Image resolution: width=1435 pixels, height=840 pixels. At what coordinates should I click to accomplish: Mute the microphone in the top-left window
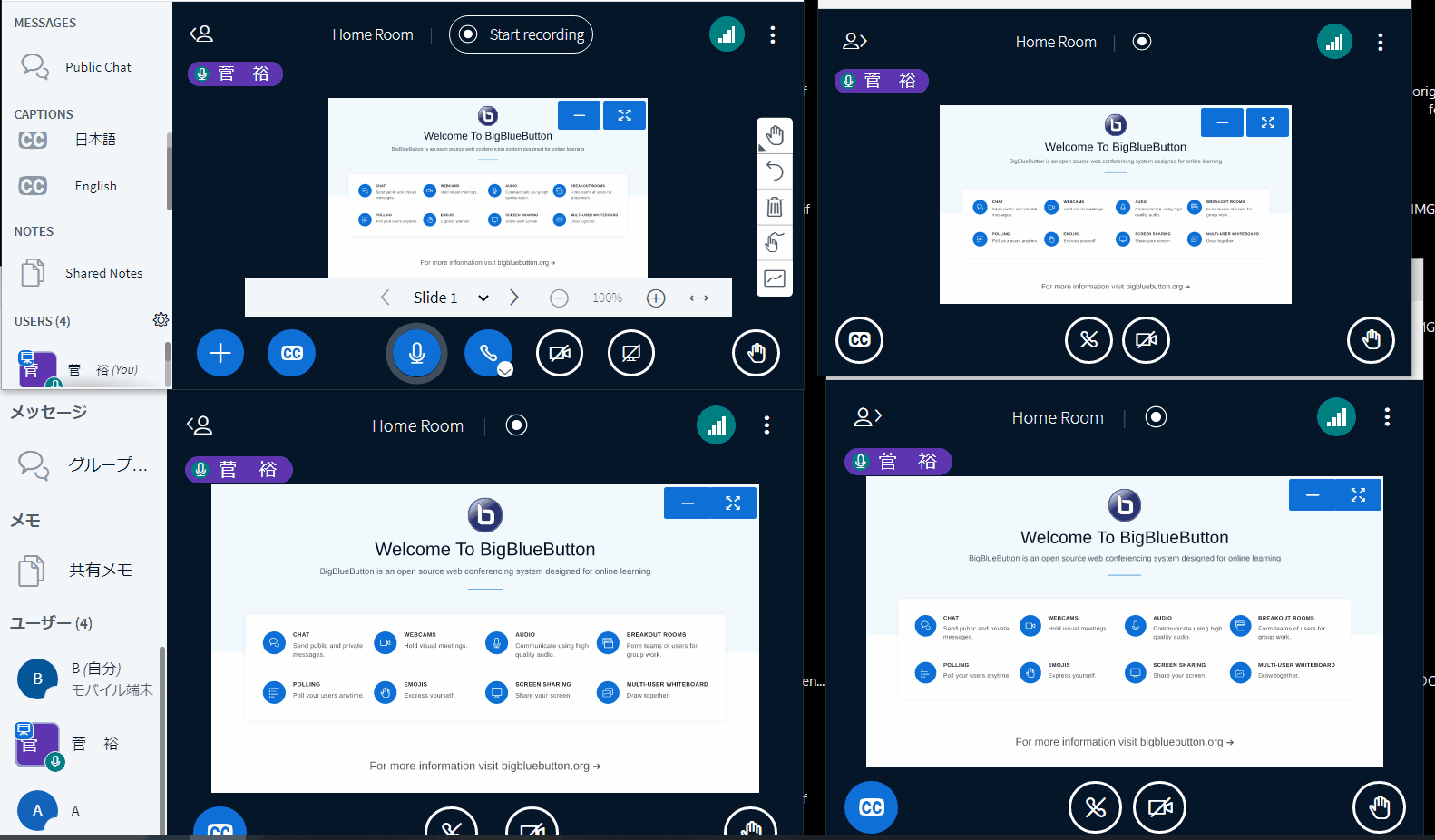coord(416,353)
